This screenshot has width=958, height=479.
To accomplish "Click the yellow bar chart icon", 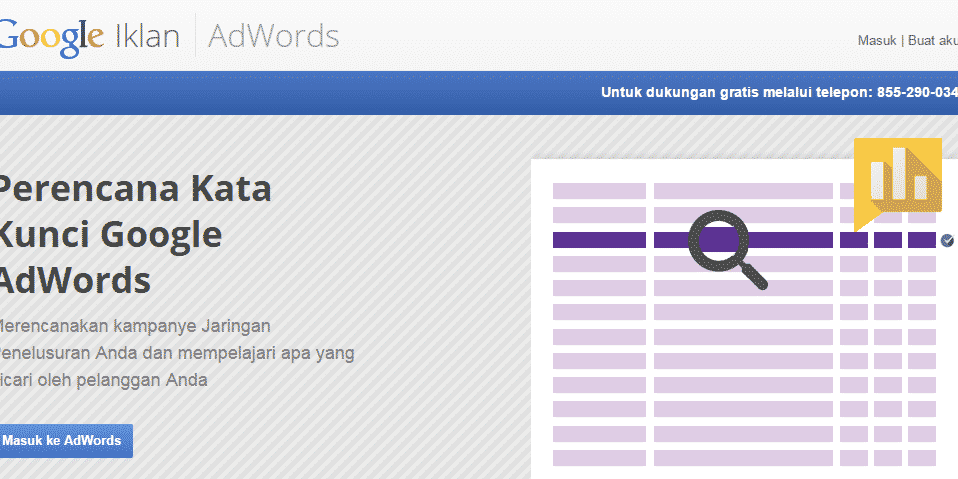I will [x=898, y=184].
